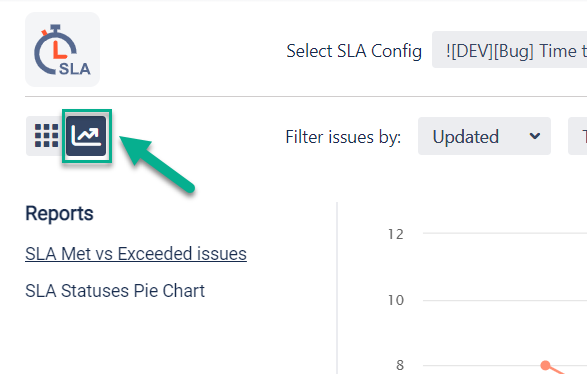587x374 pixels.
Task: Open the chart reports view icon
Action: tap(86, 136)
